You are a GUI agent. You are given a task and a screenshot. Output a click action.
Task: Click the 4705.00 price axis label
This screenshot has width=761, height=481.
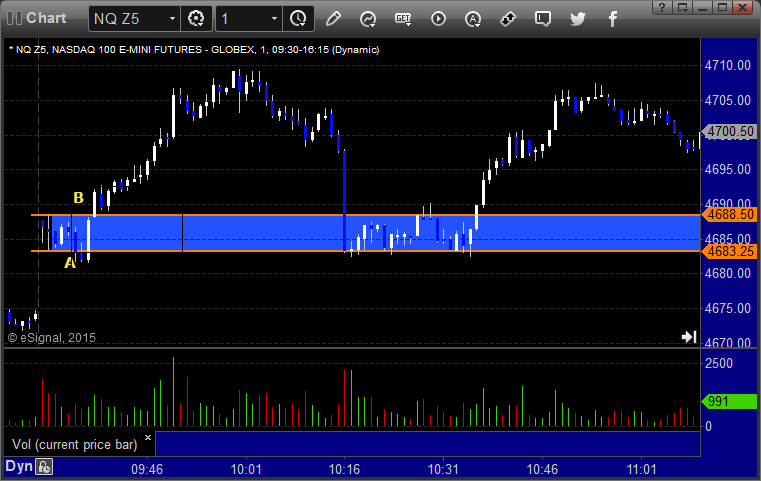[x=728, y=100]
